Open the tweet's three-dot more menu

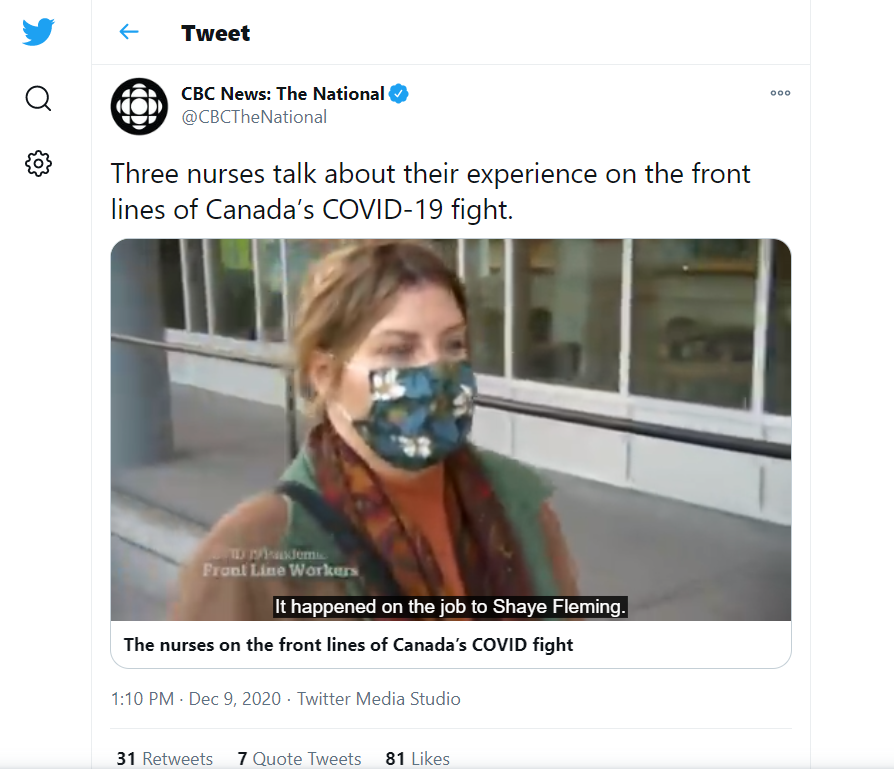pos(780,93)
